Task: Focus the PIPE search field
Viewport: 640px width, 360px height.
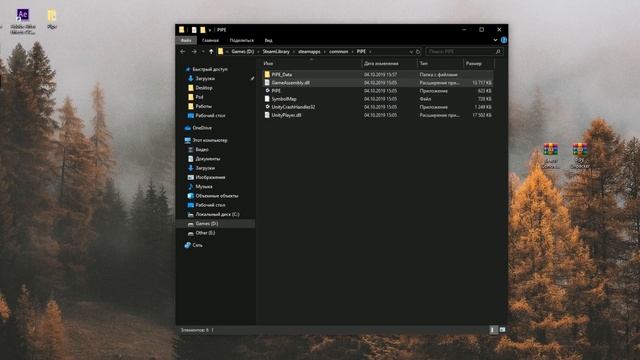Action: (x=461, y=52)
